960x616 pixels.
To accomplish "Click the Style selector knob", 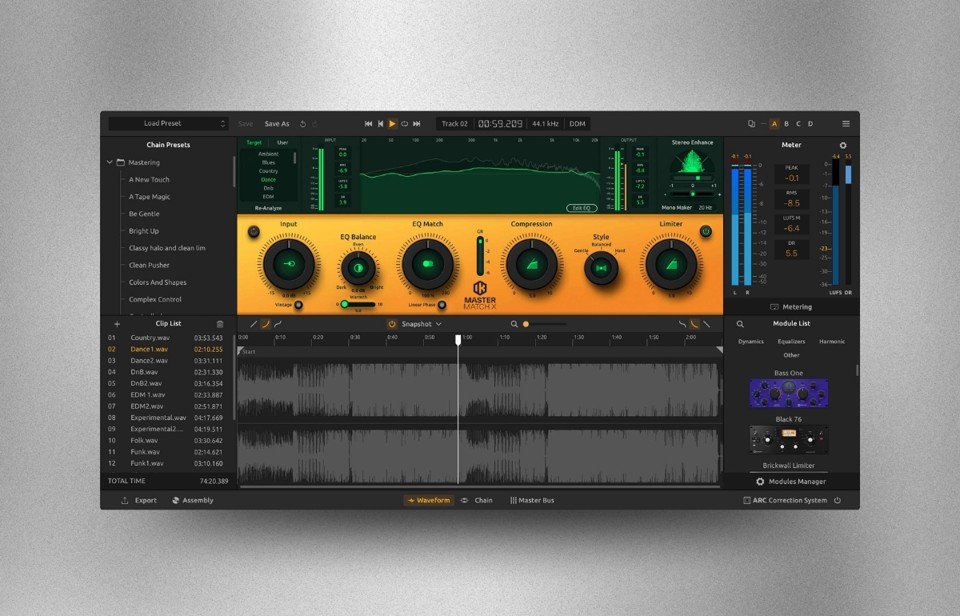I will [x=601, y=268].
